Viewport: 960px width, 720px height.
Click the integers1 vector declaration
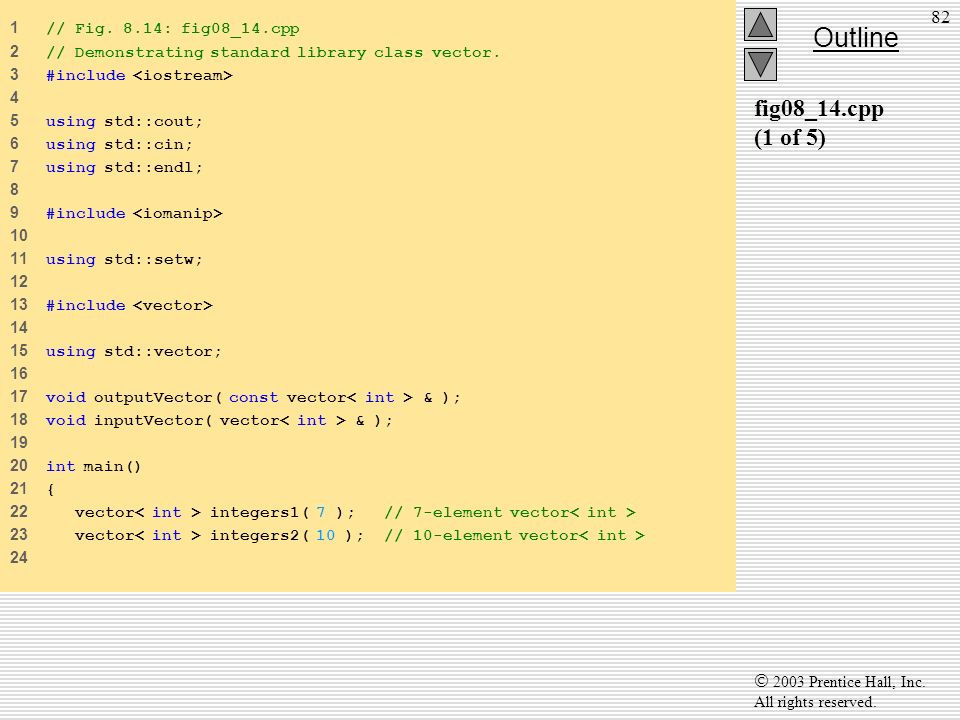tap(214, 512)
